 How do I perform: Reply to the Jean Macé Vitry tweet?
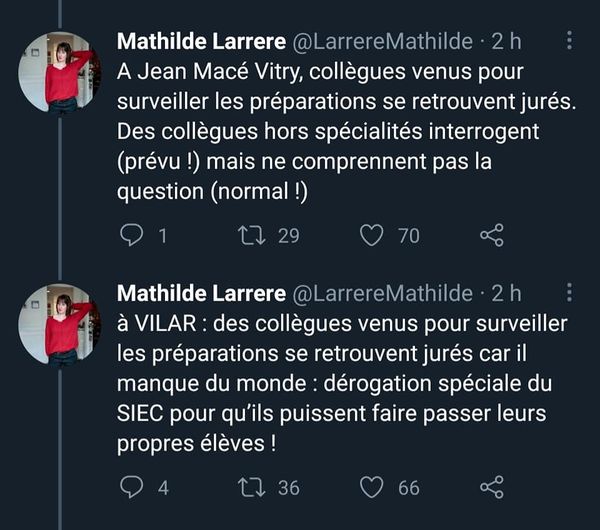pos(132,235)
